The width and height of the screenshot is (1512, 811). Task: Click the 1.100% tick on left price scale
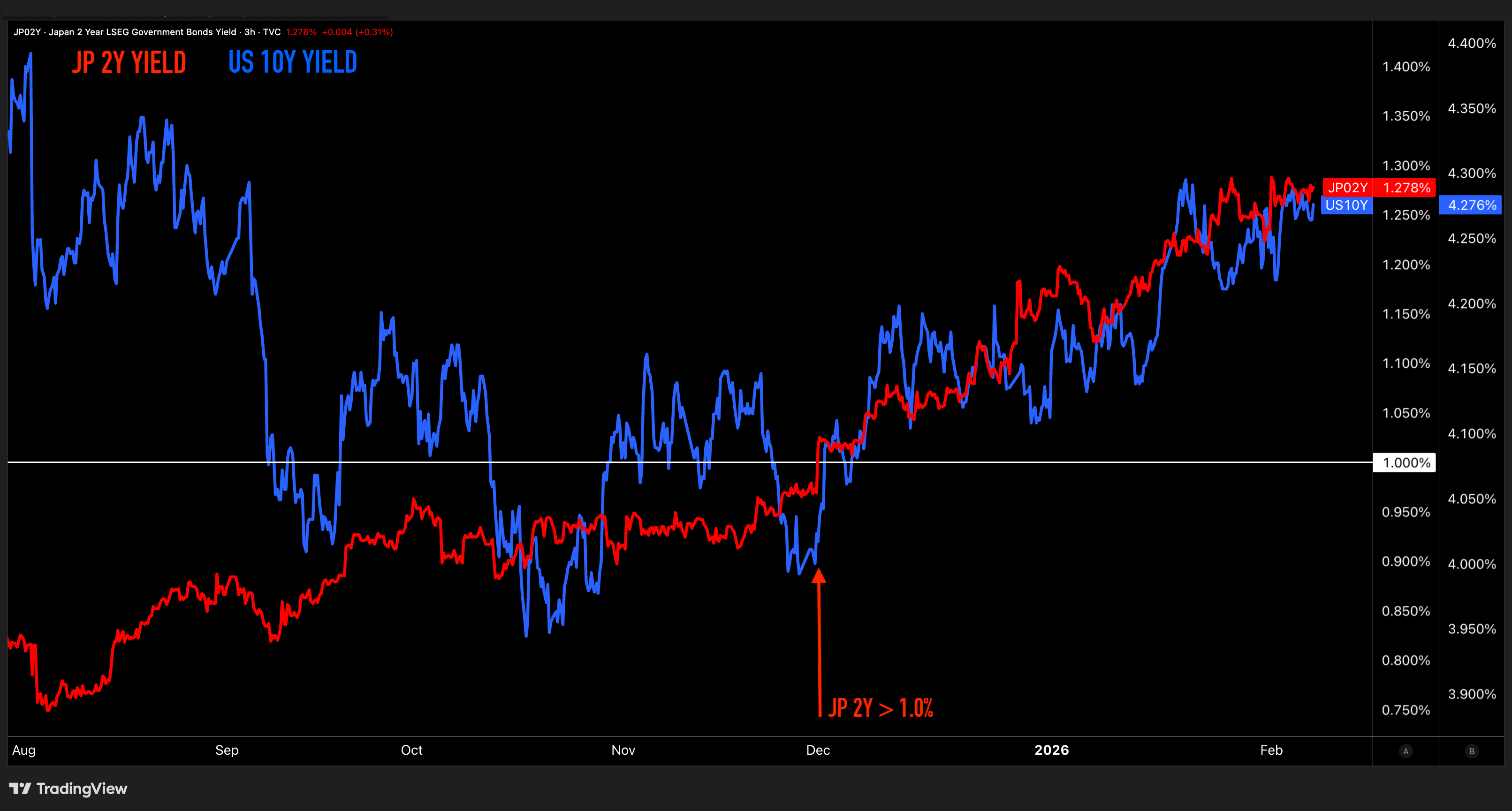click(x=1406, y=363)
